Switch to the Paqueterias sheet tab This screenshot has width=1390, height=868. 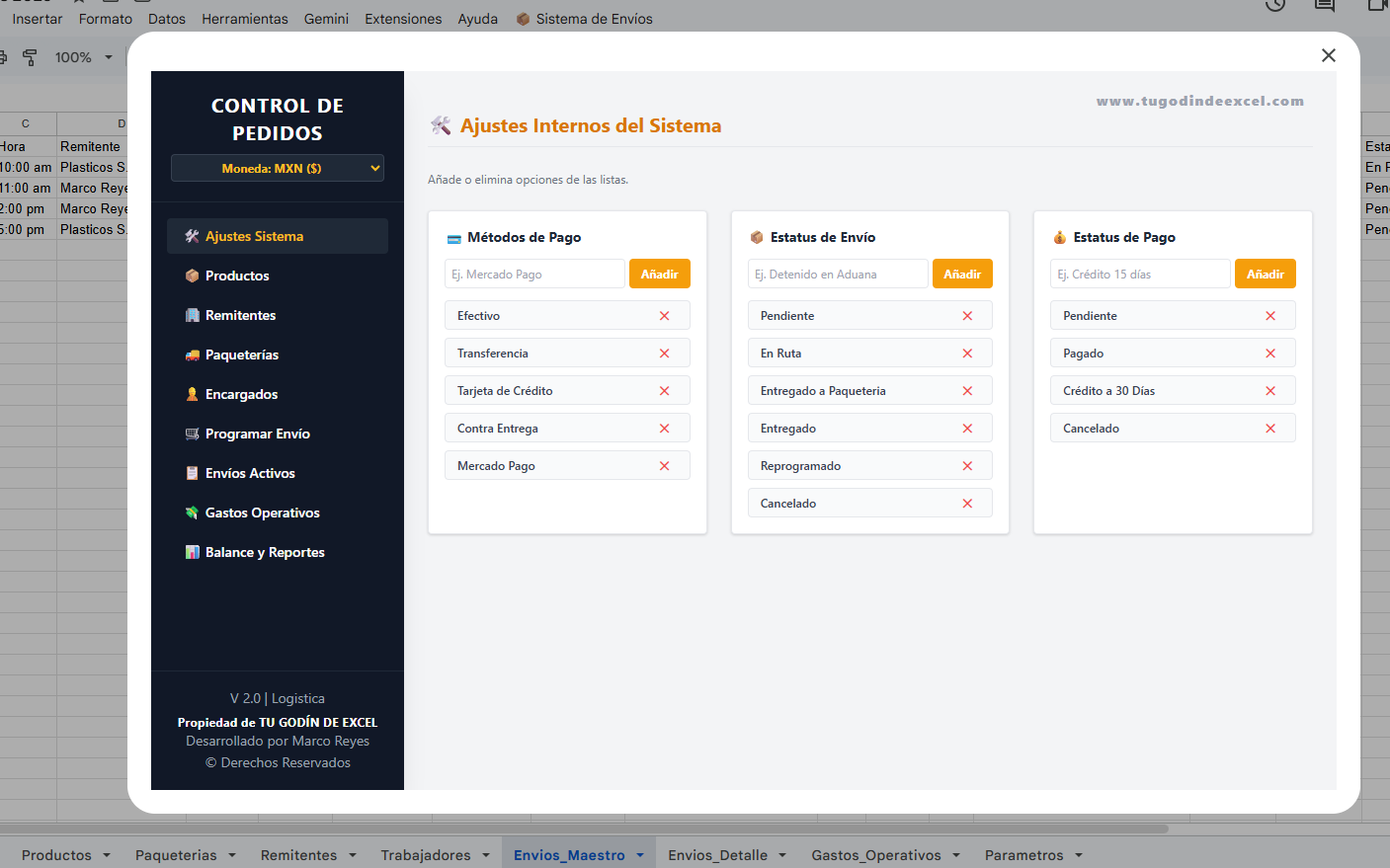tap(176, 855)
